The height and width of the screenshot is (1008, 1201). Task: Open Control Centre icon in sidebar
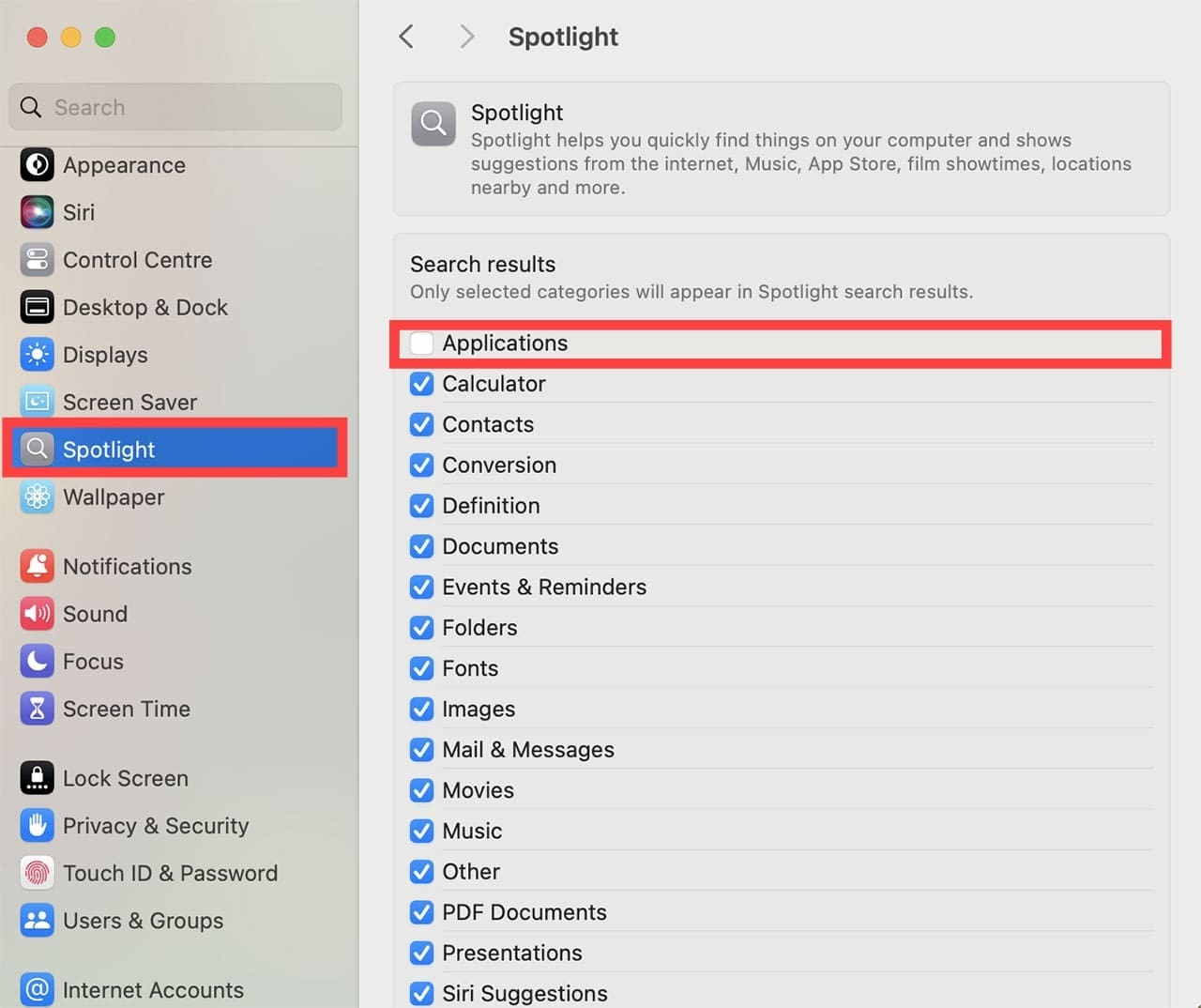click(38, 260)
